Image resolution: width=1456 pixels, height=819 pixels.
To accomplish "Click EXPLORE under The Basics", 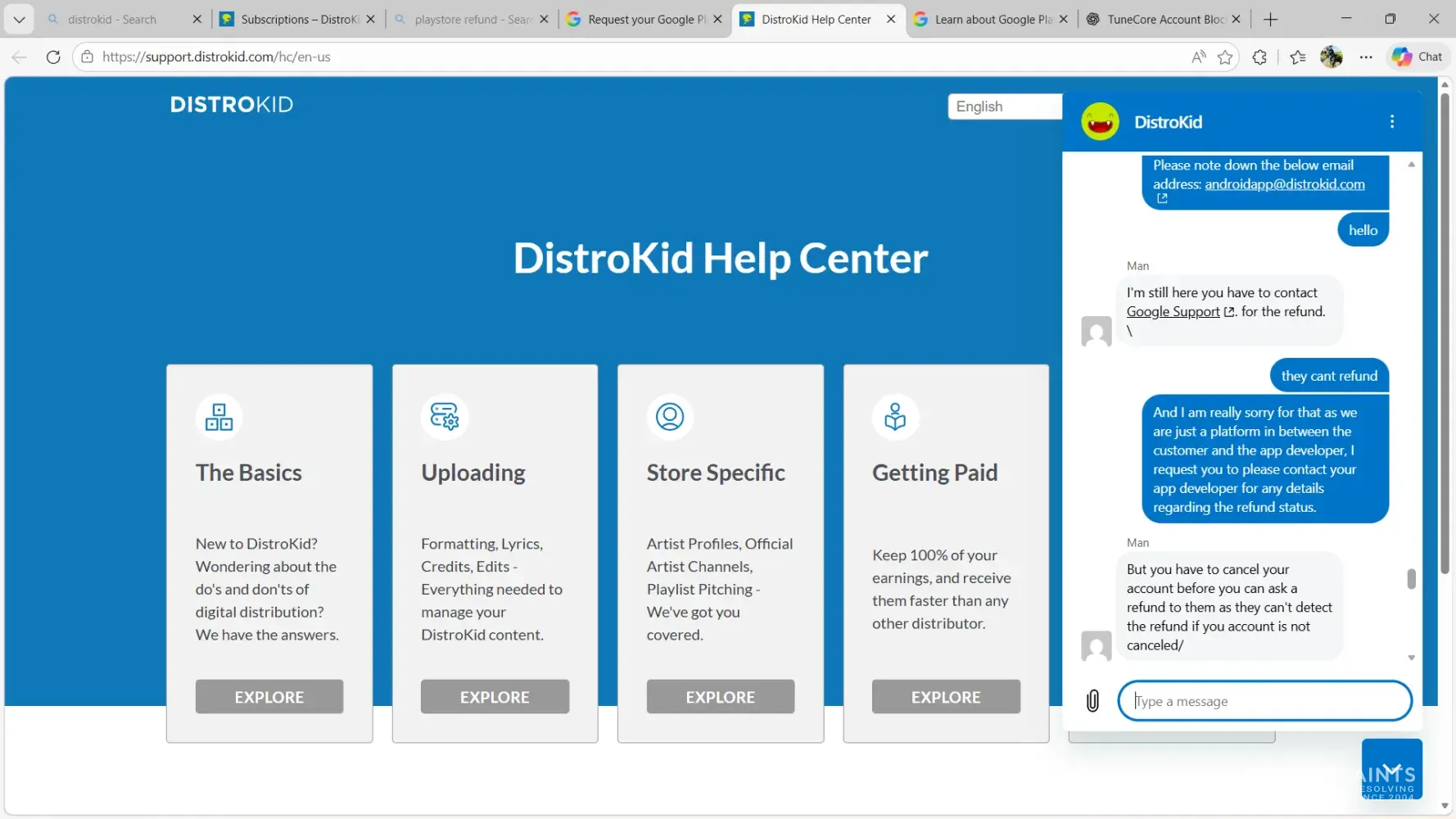I will pos(269,697).
